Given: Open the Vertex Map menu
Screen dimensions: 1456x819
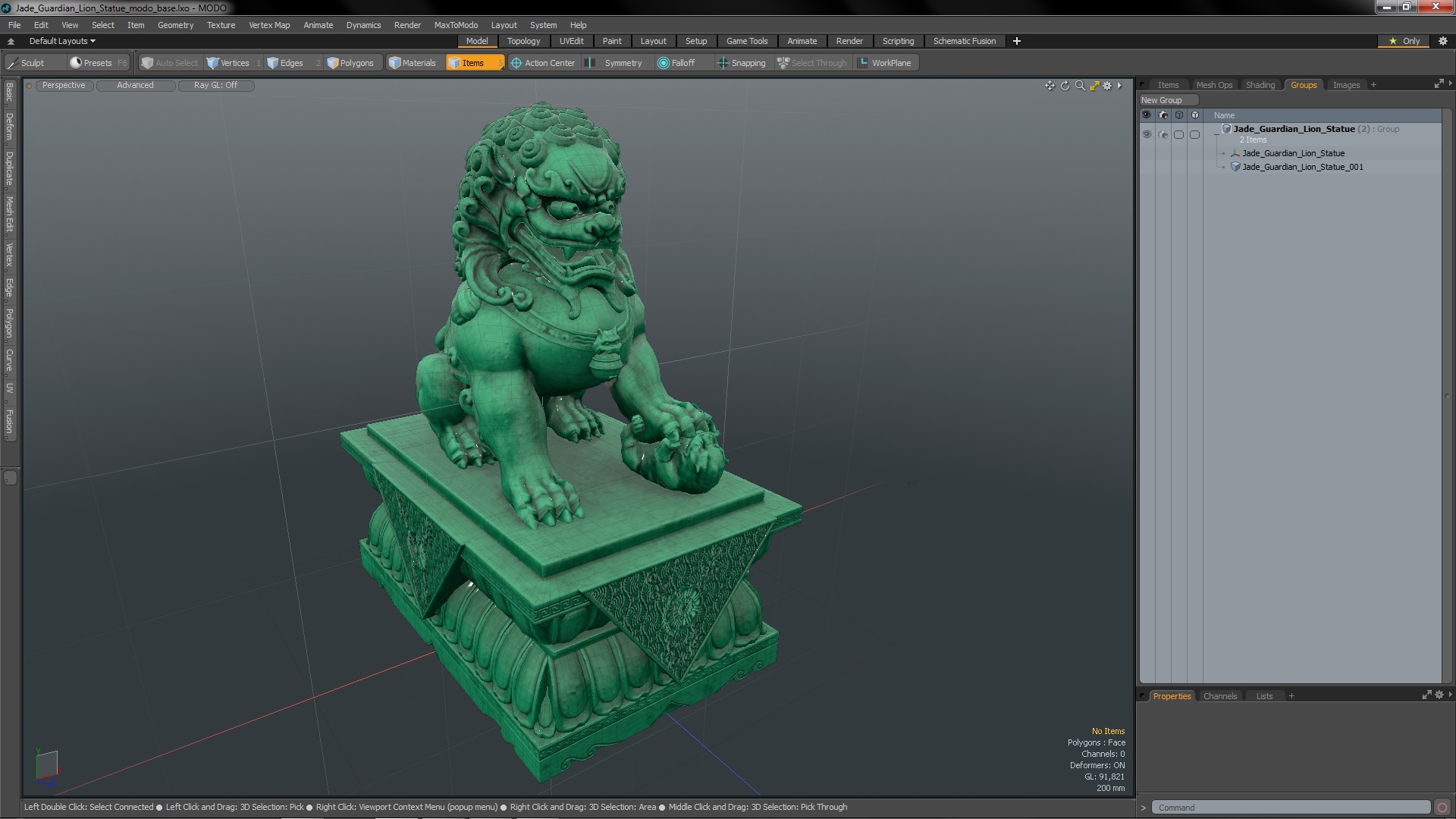Looking at the screenshot, I should (269, 25).
